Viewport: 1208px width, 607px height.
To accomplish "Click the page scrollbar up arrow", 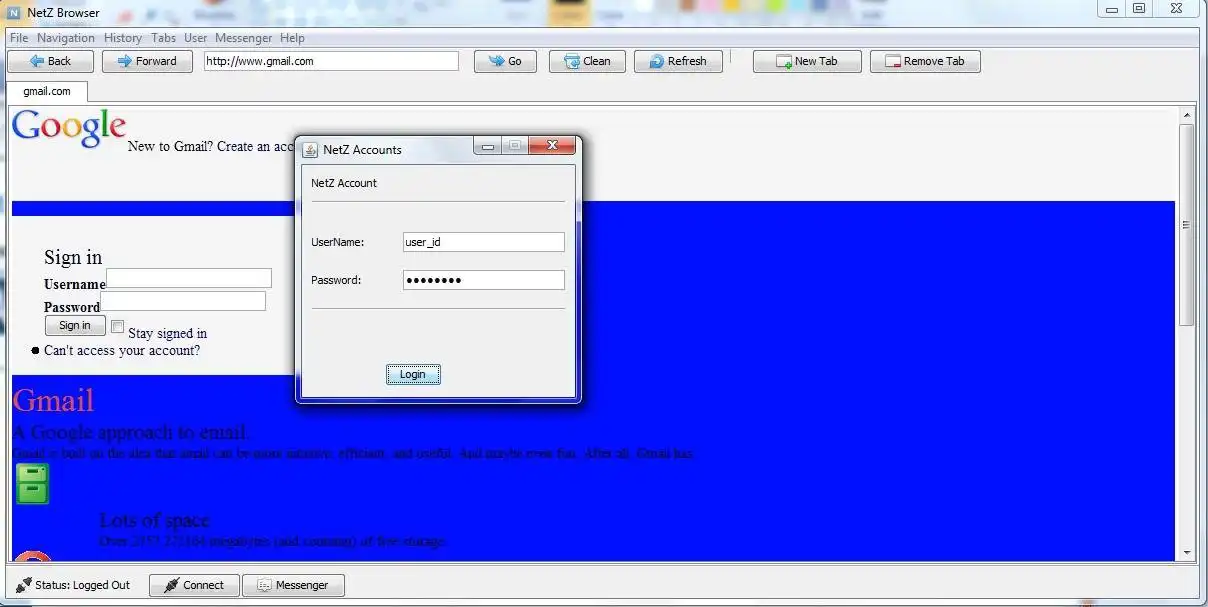I will pos(1187,116).
